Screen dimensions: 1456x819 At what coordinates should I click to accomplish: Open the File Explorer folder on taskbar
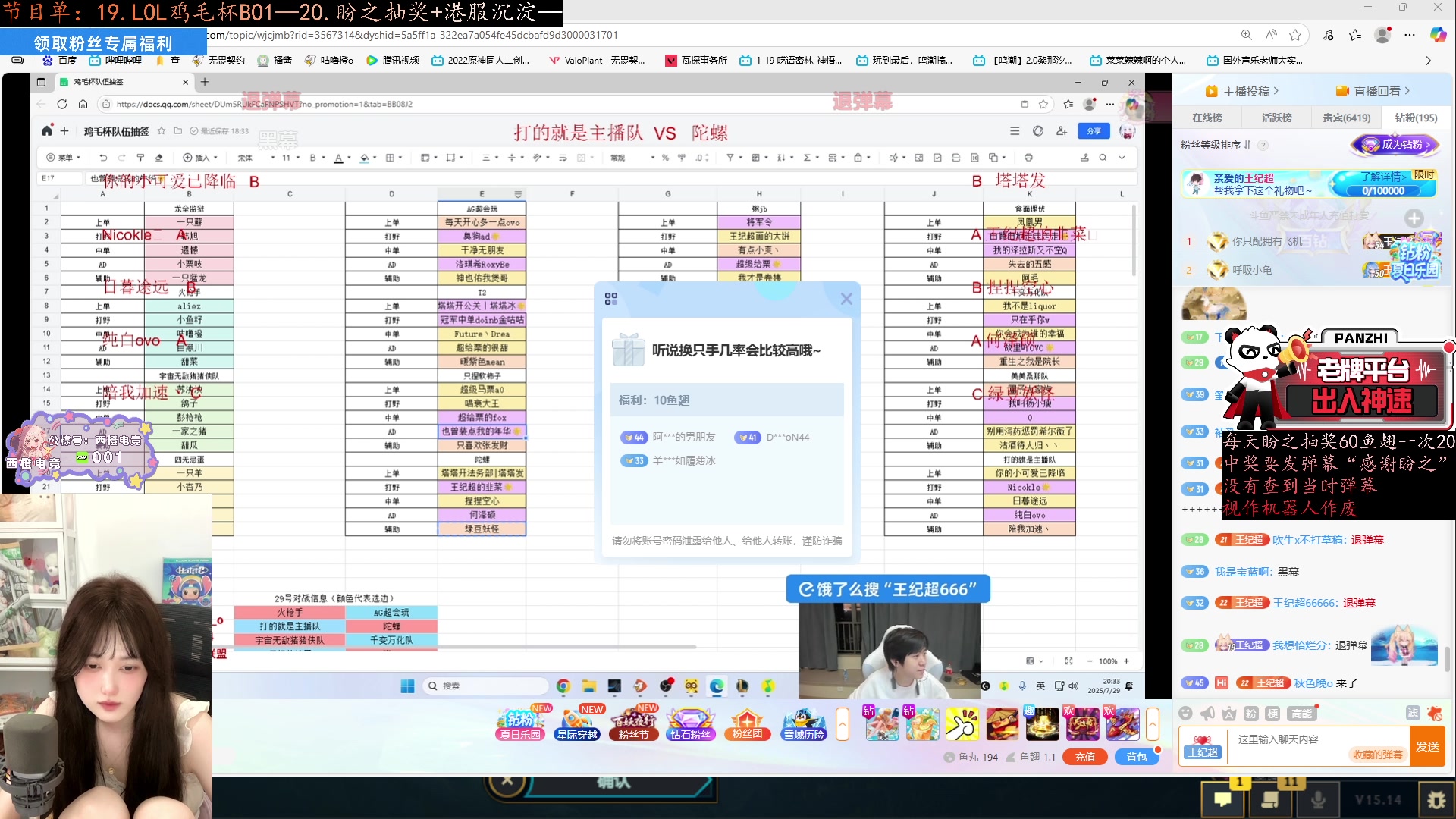click(x=589, y=686)
